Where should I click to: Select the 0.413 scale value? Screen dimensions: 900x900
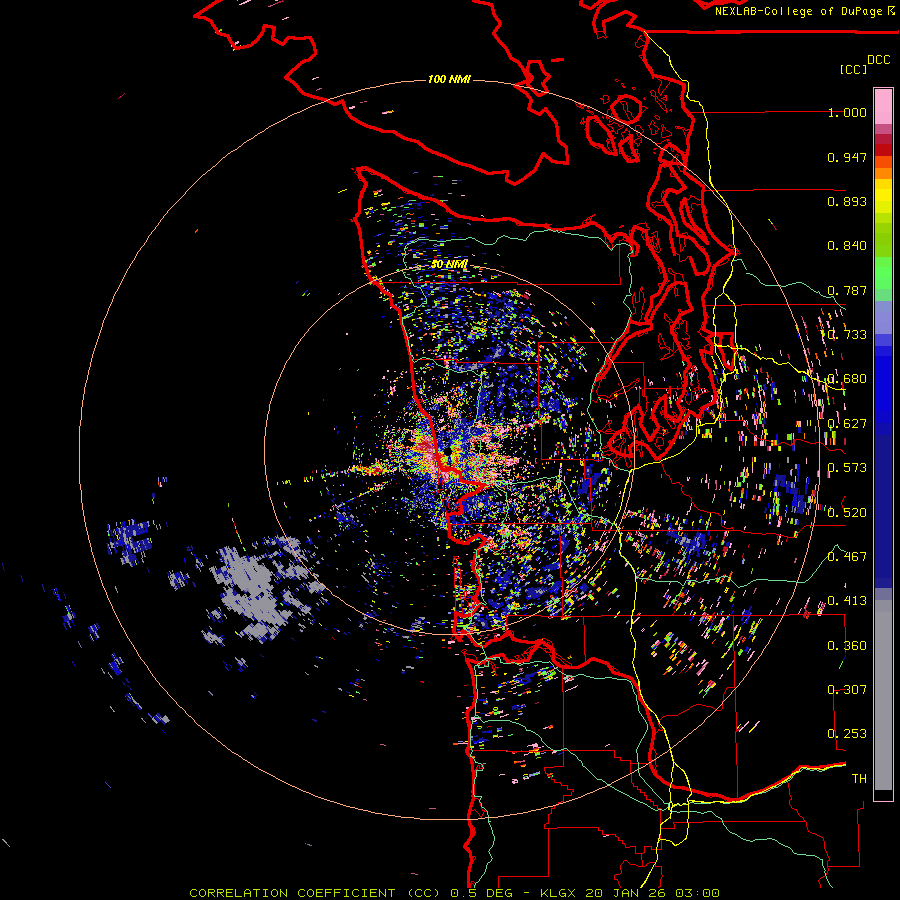click(847, 601)
